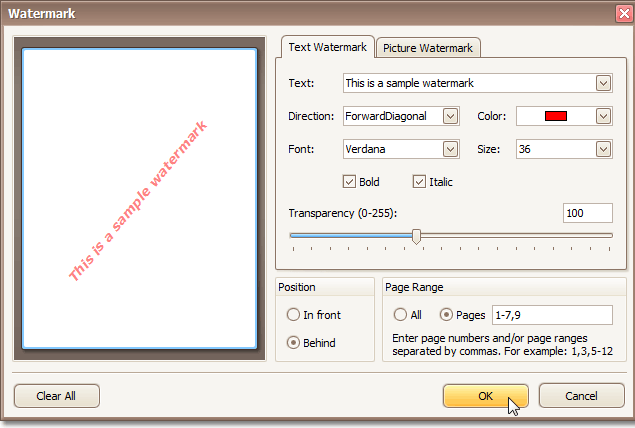Image resolution: width=635 pixels, height=428 pixels.
Task: Click the Cancel button
Action: click(581, 395)
